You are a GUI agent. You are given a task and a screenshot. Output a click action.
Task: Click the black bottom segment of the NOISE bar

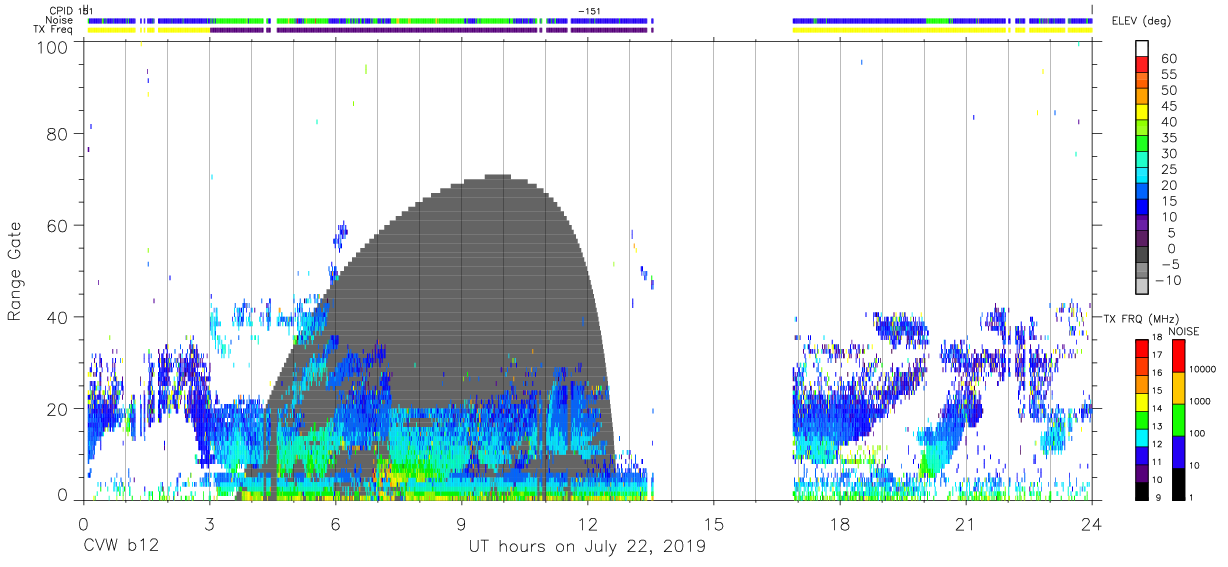click(x=1179, y=484)
